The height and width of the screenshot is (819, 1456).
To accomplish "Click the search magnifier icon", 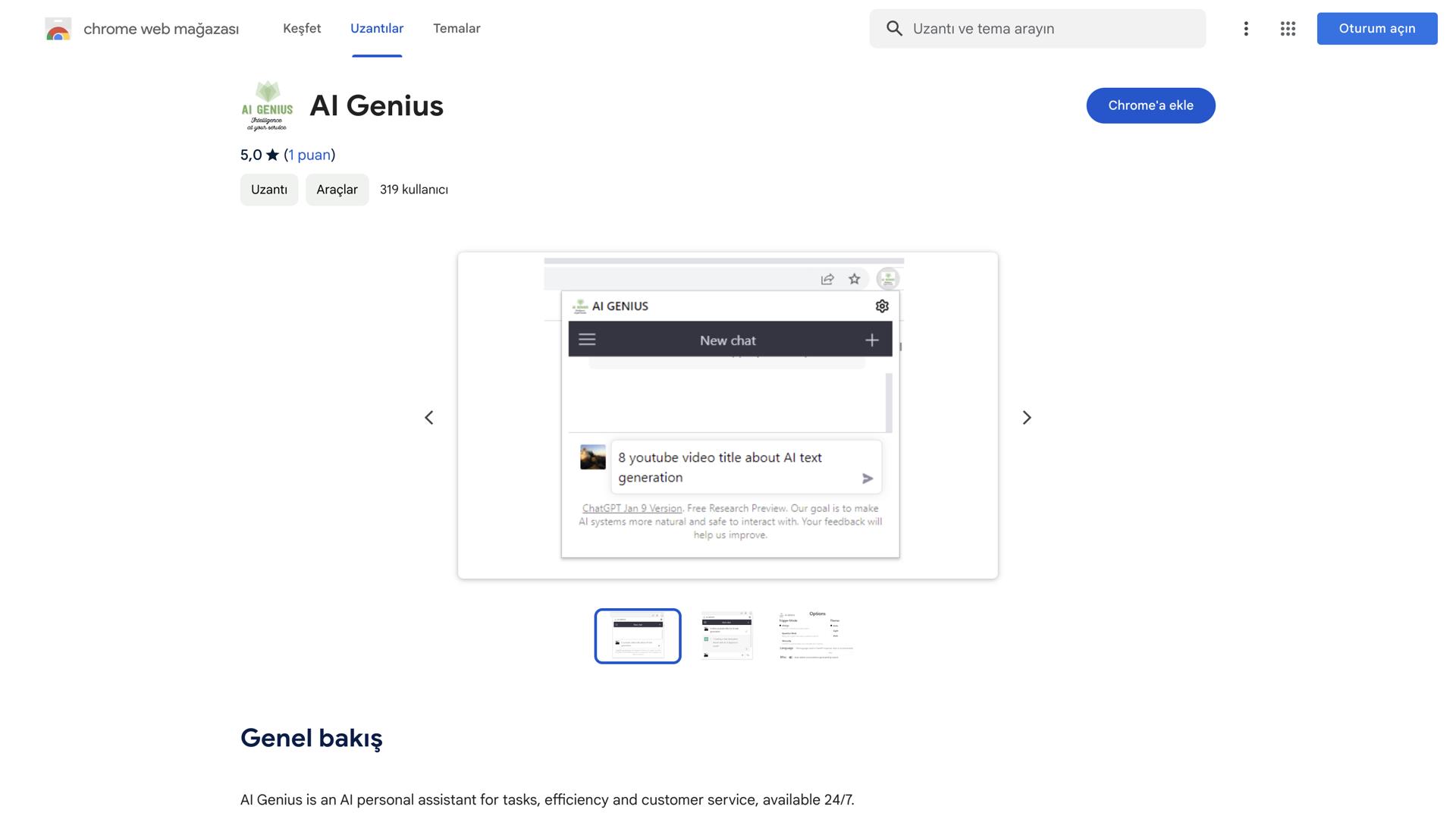I will (895, 28).
